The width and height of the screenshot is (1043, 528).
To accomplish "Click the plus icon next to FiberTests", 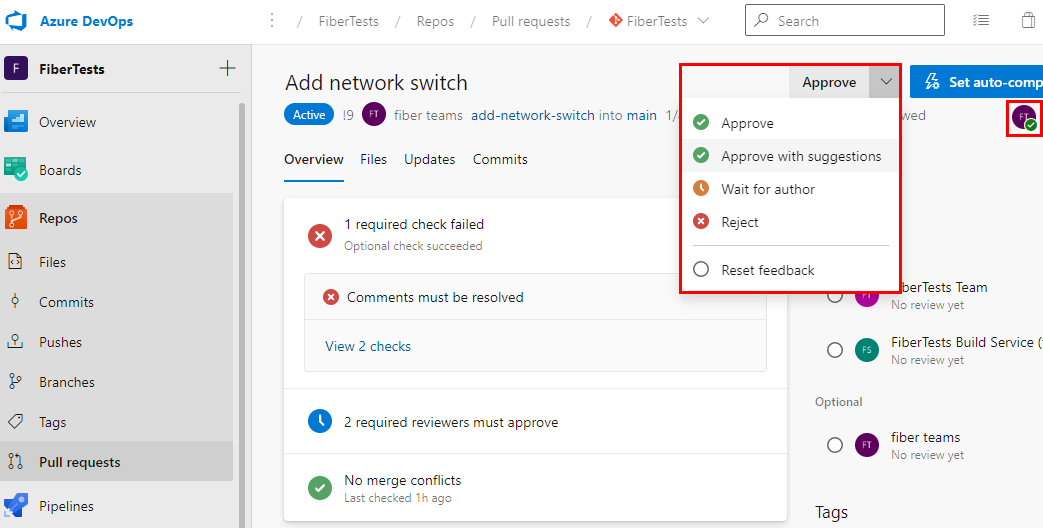I will click(227, 68).
